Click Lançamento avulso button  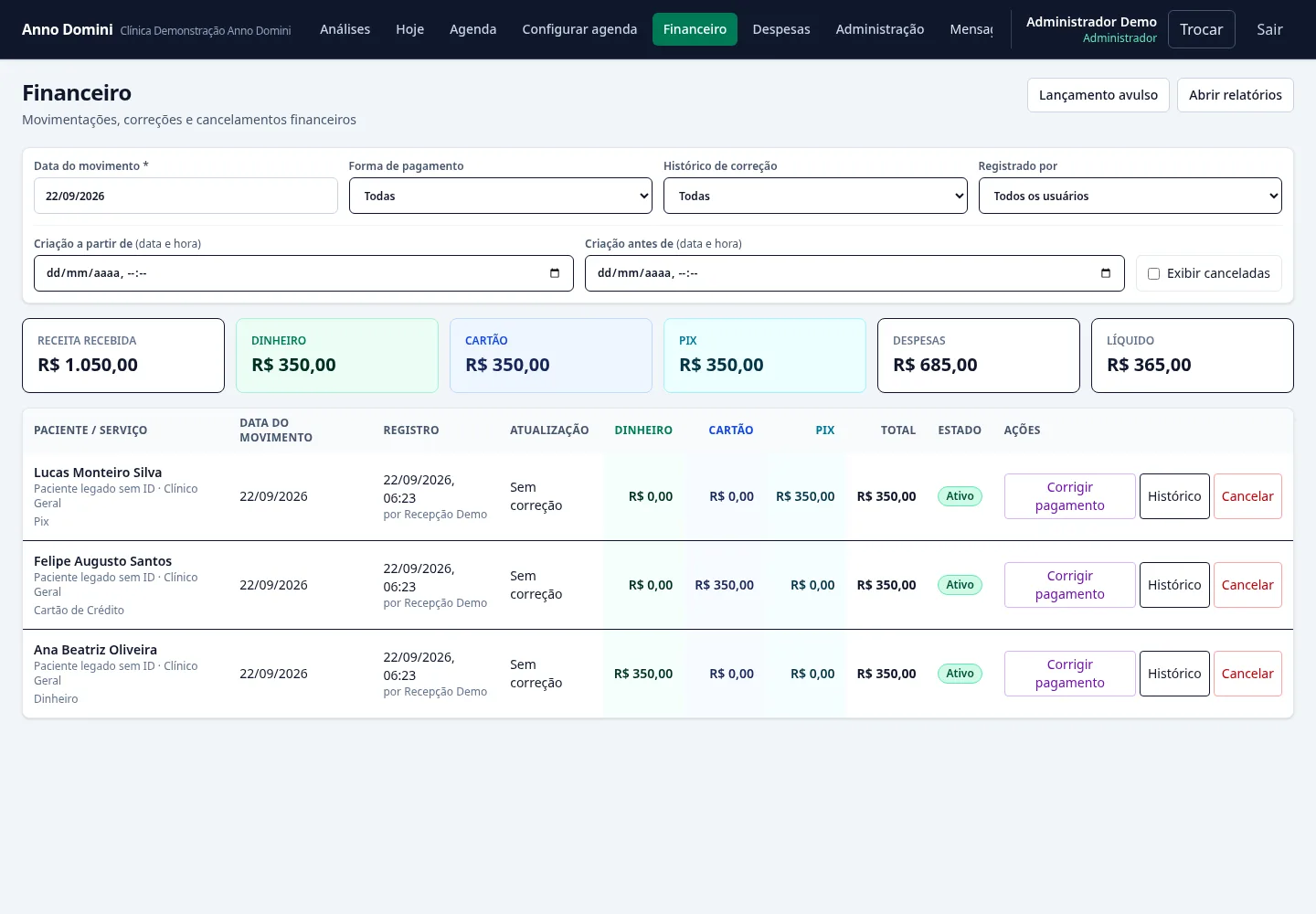coord(1098,95)
